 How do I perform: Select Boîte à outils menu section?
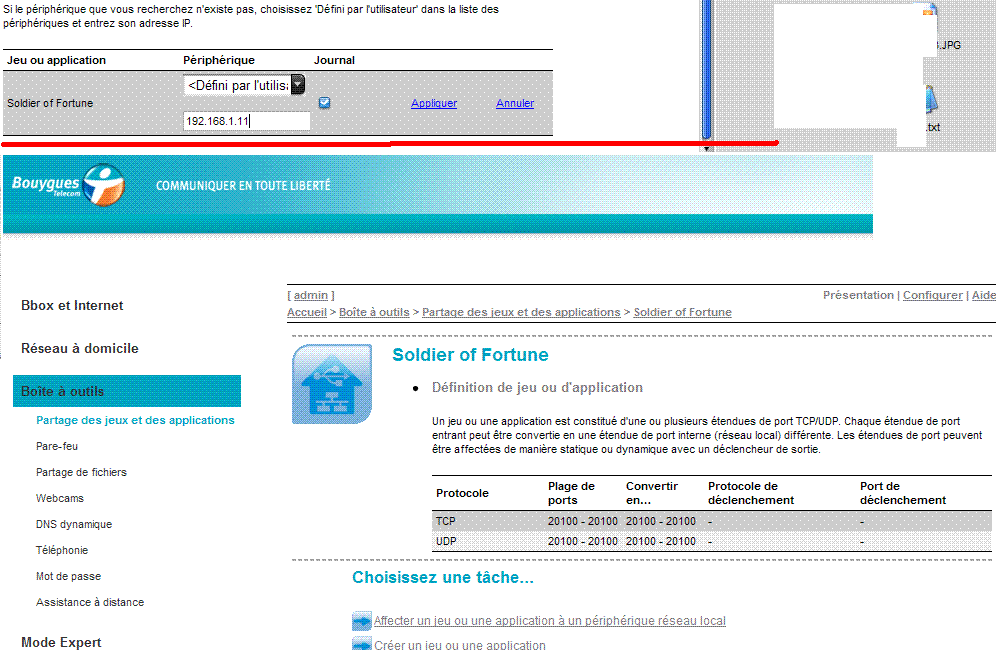coord(127,391)
